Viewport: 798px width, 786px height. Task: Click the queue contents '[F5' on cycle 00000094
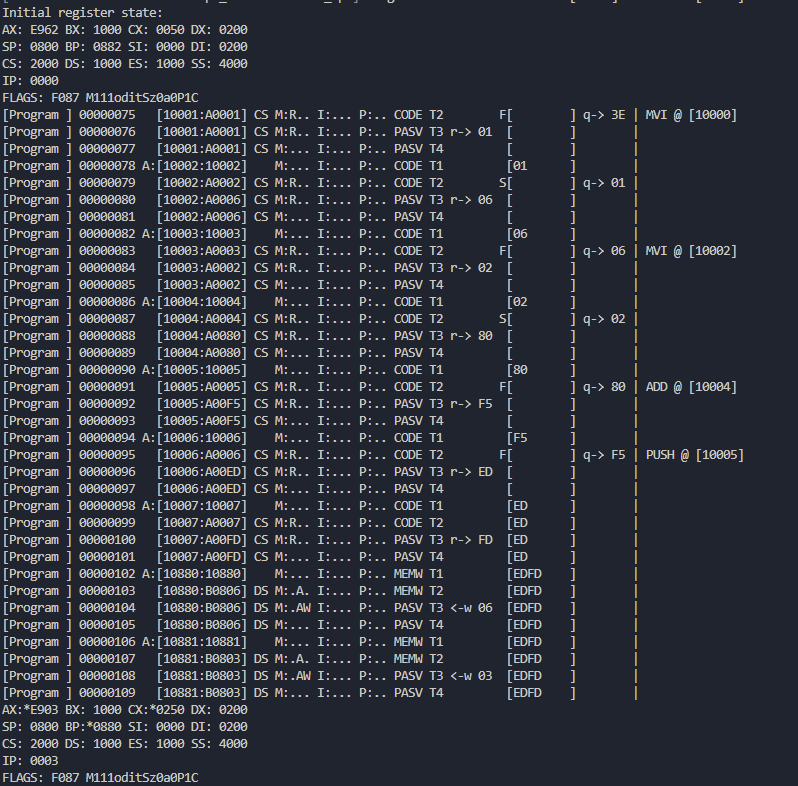[517, 438]
